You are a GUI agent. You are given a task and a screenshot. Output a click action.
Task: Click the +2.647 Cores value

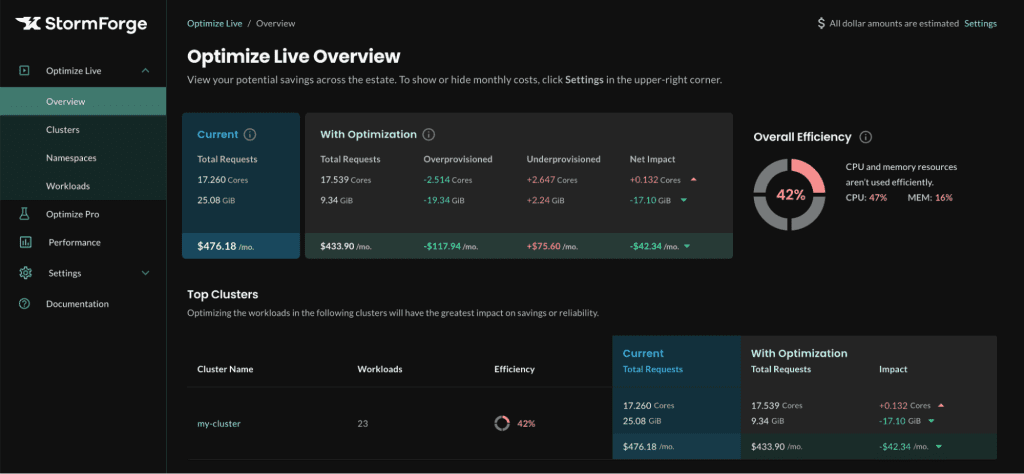coord(551,180)
